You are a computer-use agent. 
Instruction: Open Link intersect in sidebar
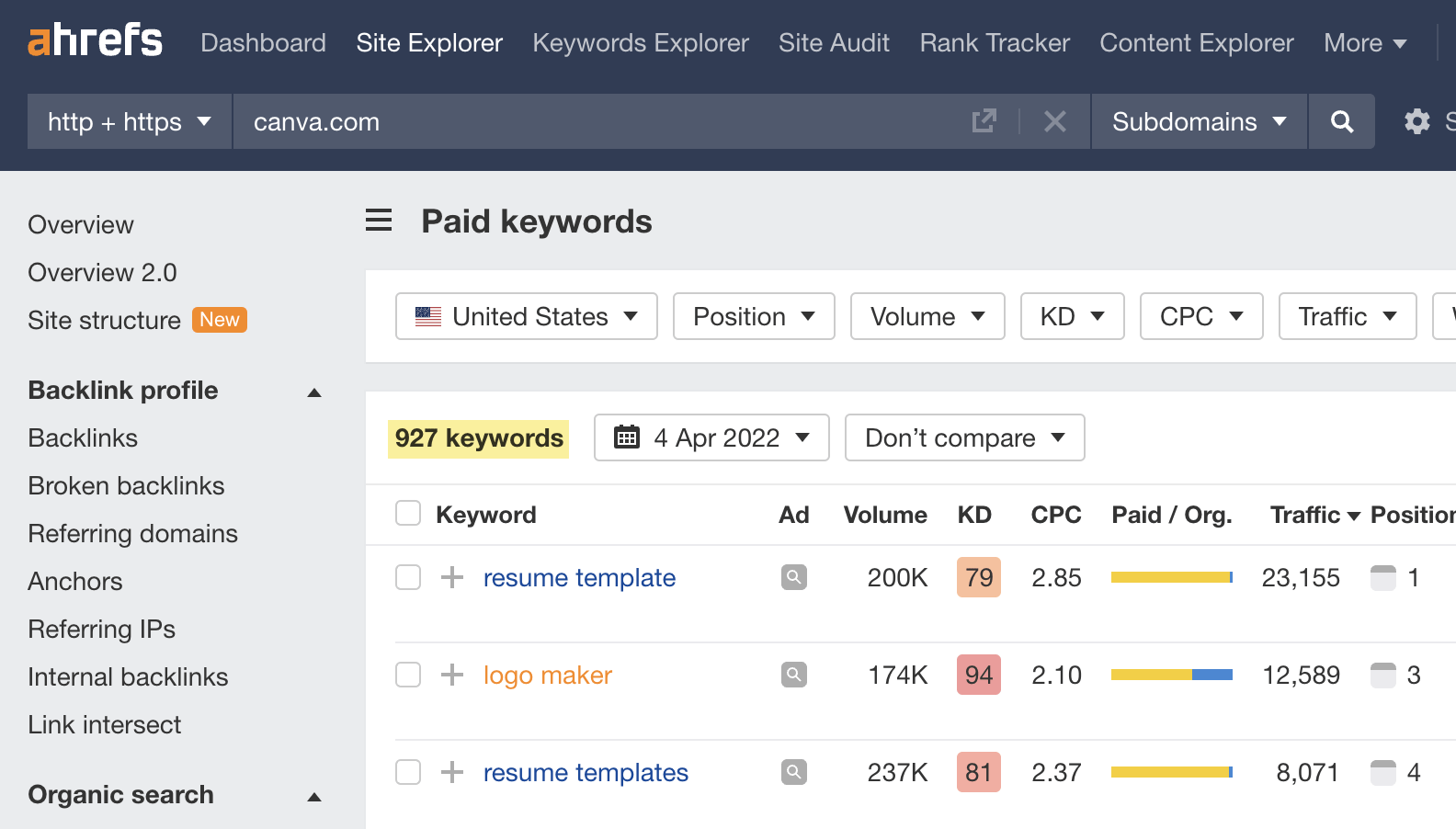pos(105,725)
